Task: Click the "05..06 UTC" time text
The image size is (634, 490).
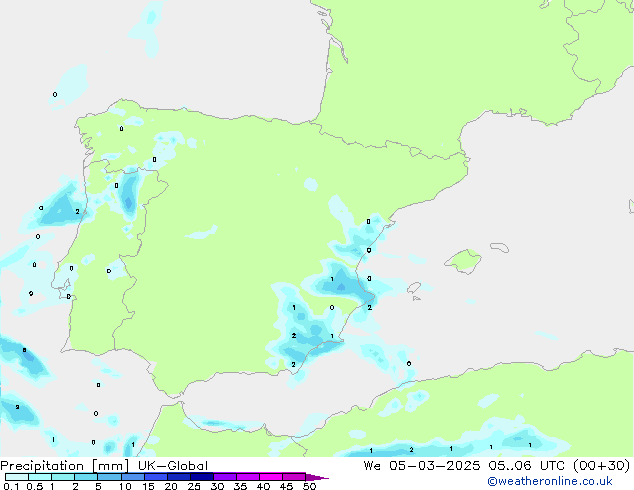Action: (526, 466)
